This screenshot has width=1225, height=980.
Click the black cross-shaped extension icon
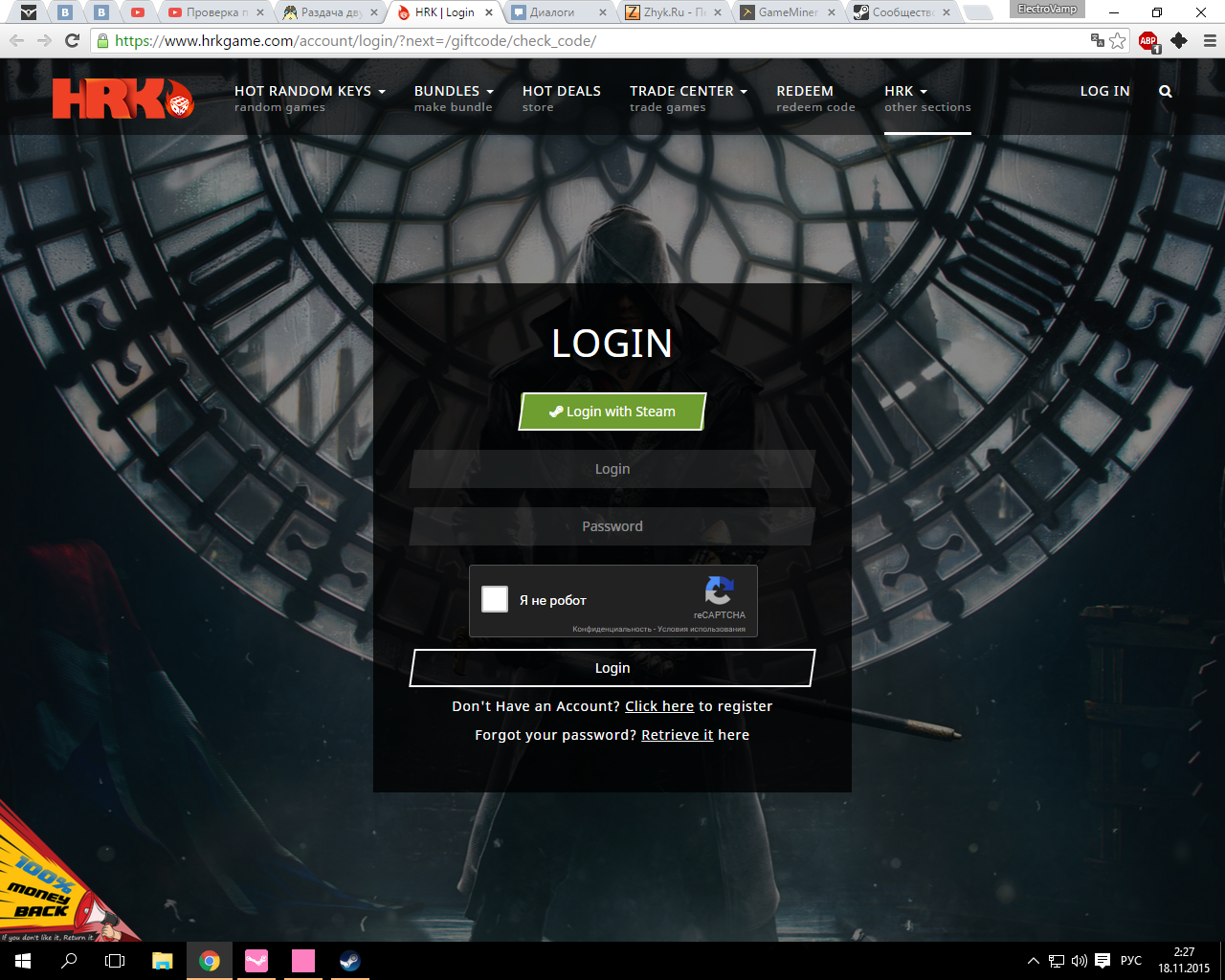1179,40
